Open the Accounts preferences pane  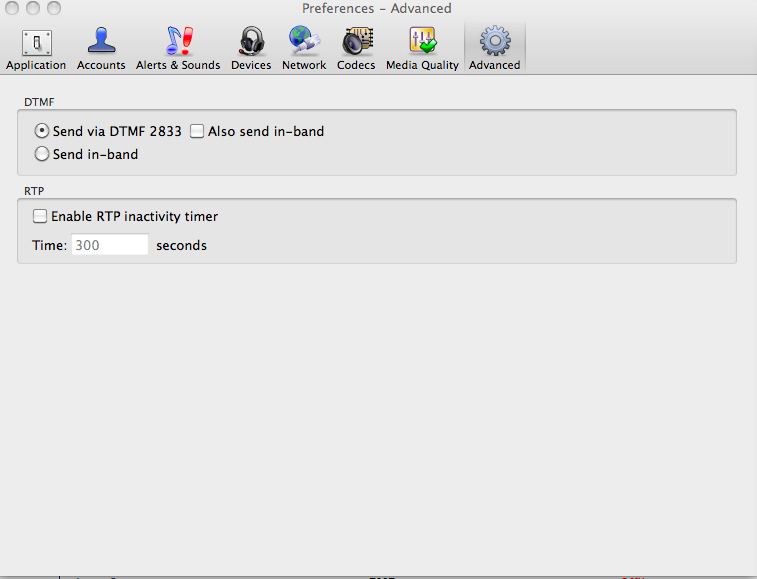tap(101, 48)
